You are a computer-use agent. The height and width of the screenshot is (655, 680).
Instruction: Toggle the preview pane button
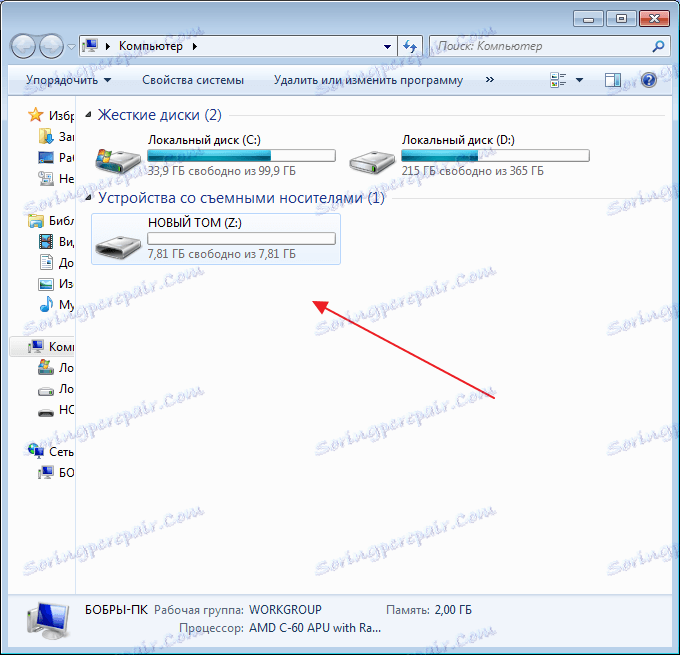click(613, 80)
